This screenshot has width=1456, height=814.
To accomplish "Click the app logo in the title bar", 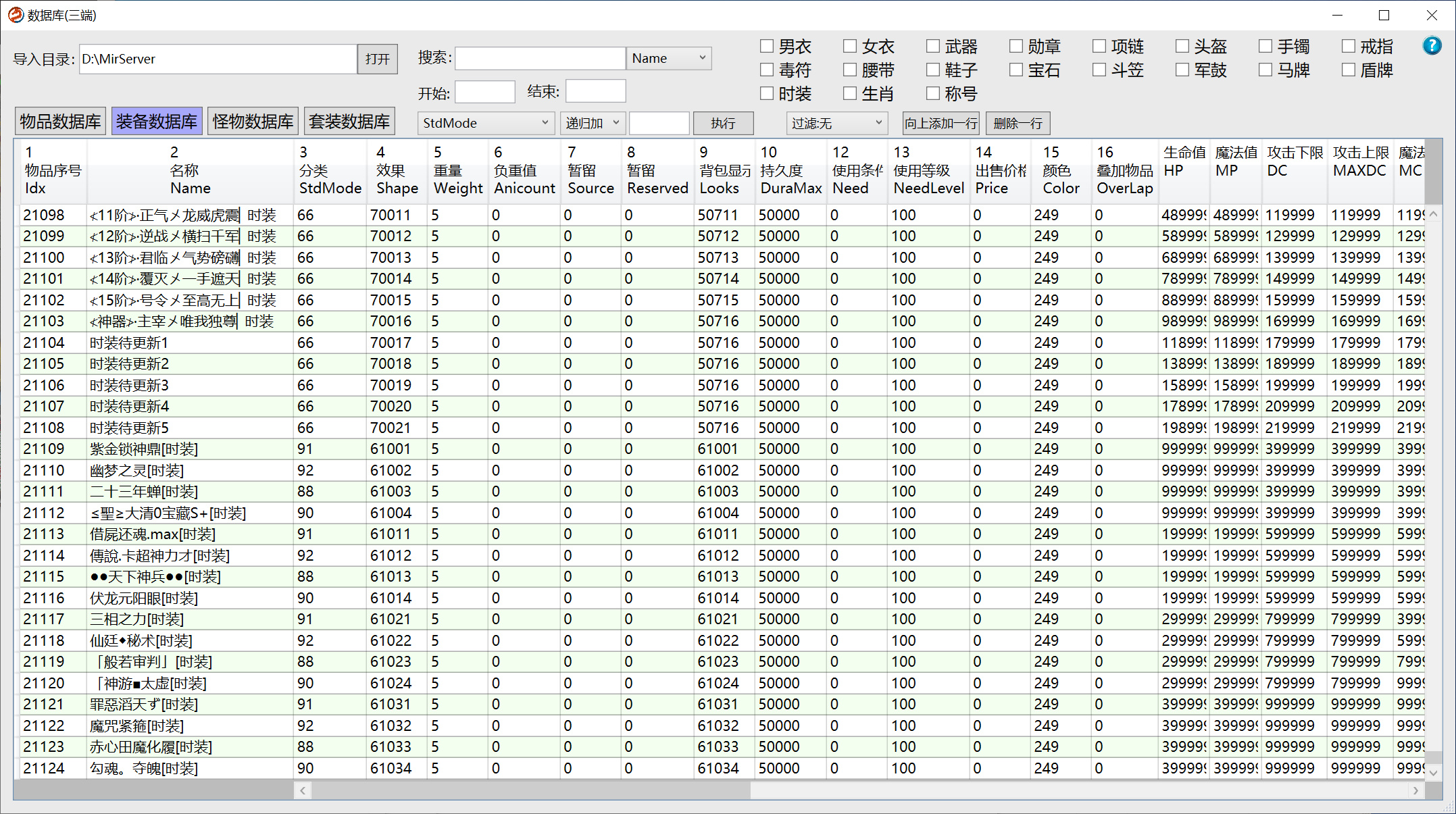I will click(x=16, y=15).
